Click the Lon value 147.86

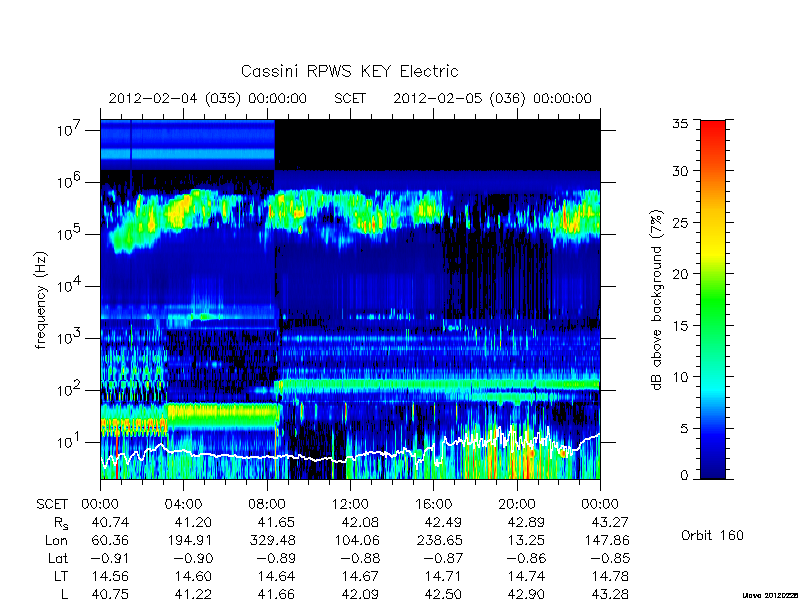606,540
